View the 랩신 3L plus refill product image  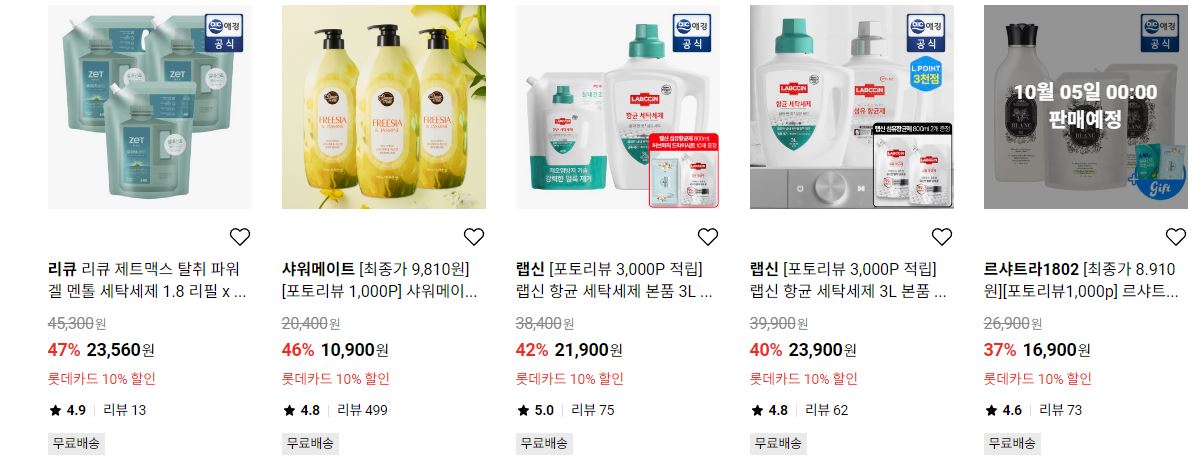[x=618, y=107]
